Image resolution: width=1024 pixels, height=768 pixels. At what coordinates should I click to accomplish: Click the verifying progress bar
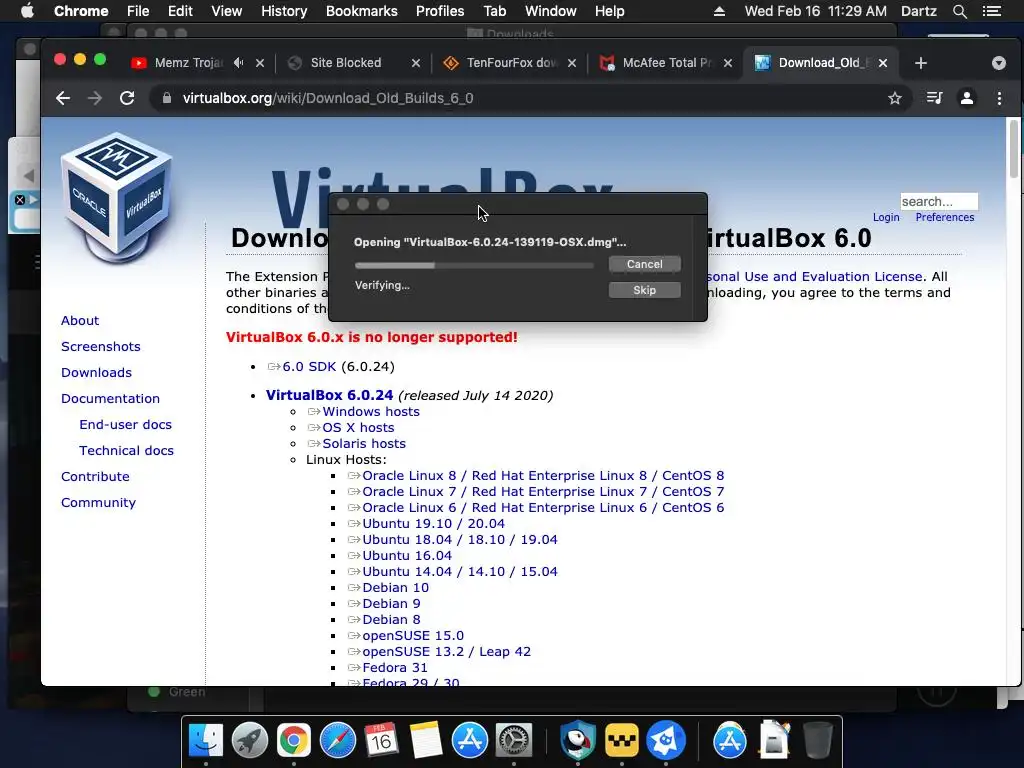click(x=474, y=265)
